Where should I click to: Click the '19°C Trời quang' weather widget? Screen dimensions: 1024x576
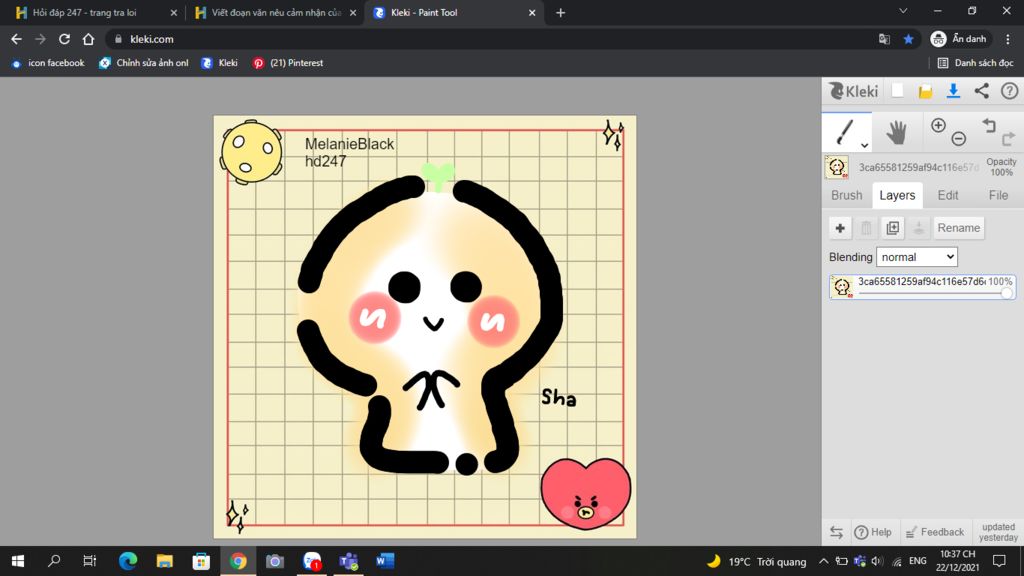pos(757,561)
